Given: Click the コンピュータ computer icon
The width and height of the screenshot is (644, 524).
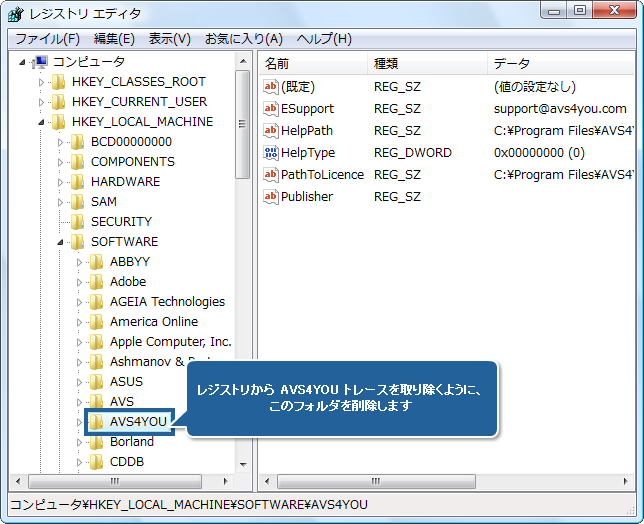Looking at the screenshot, I should pyautogui.click(x=41, y=62).
